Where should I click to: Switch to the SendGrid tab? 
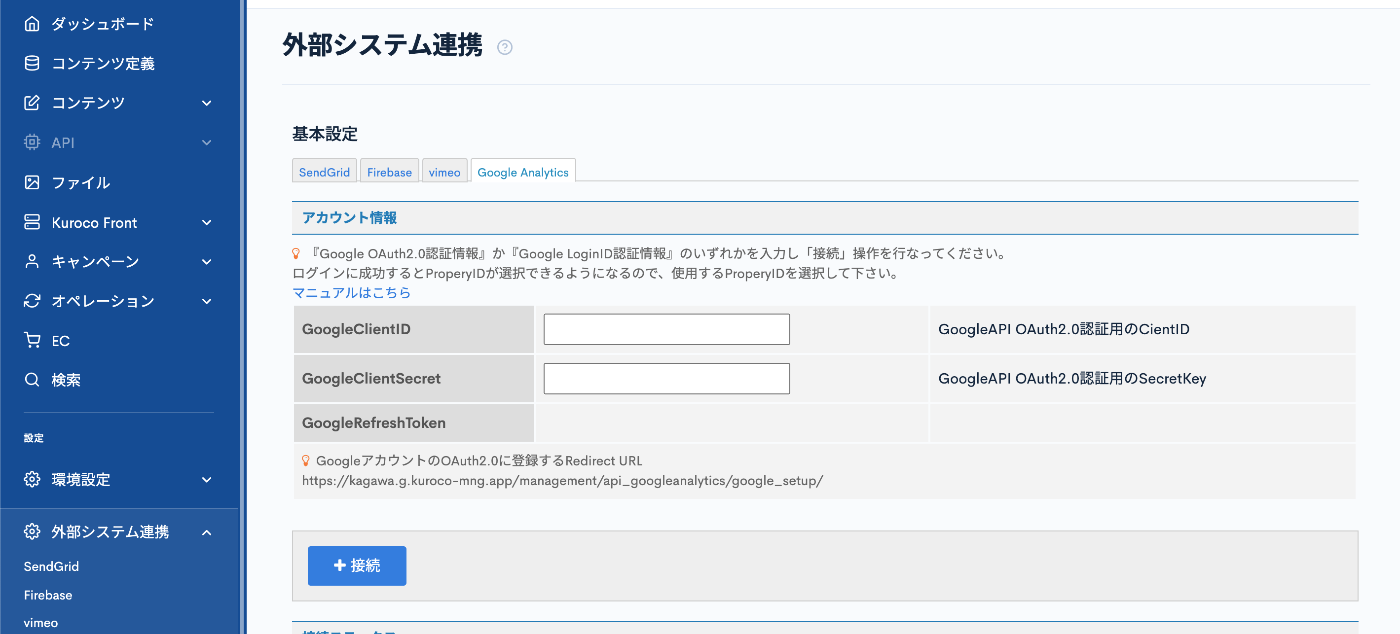pyautogui.click(x=325, y=171)
